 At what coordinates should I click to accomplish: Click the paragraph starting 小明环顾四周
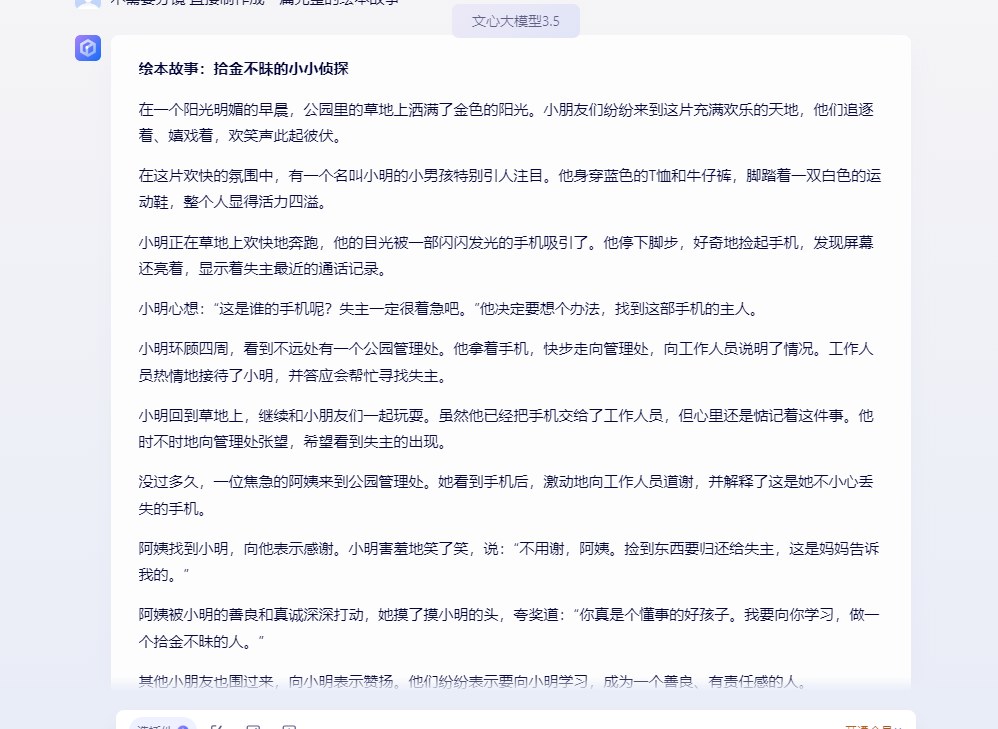pyautogui.click(x=507, y=362)
